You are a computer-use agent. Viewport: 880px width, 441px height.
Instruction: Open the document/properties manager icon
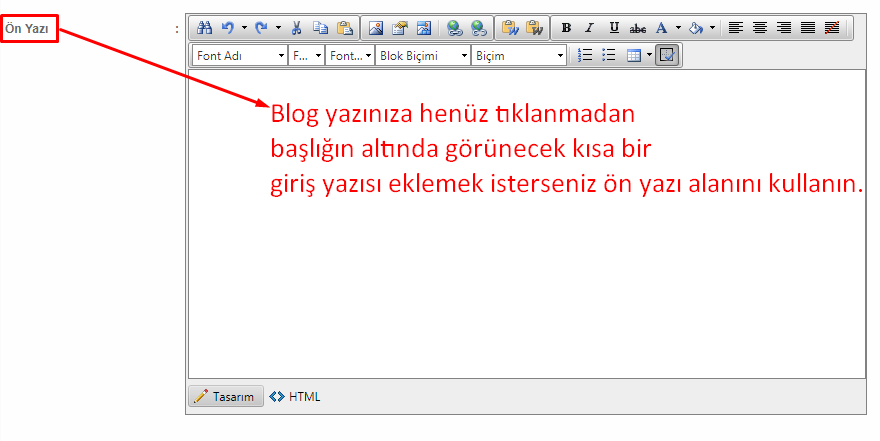pos(400,27)
